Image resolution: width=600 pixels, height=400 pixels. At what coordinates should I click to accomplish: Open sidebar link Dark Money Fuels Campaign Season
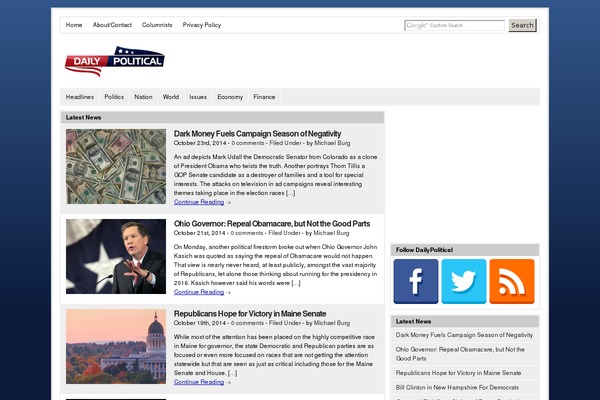tap(464, 335)
